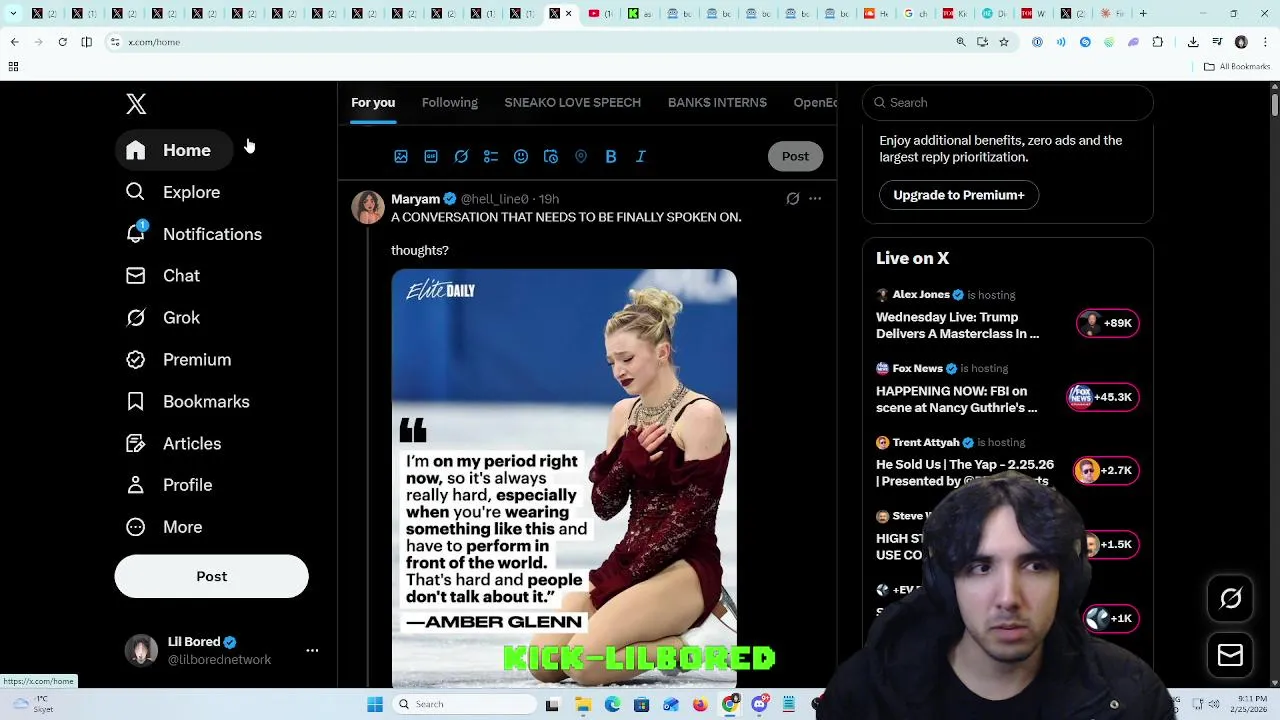Reload the current page
The image size is (1280, 720).
62,42
